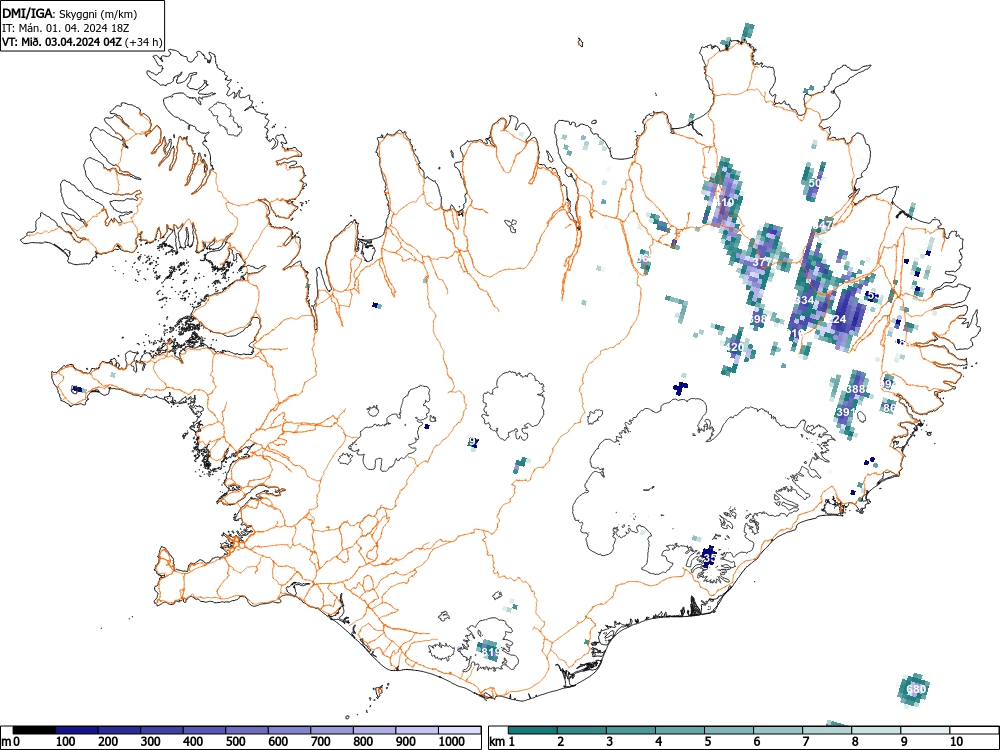
Task: Click the '420' value label on the map
Action: 735,347
